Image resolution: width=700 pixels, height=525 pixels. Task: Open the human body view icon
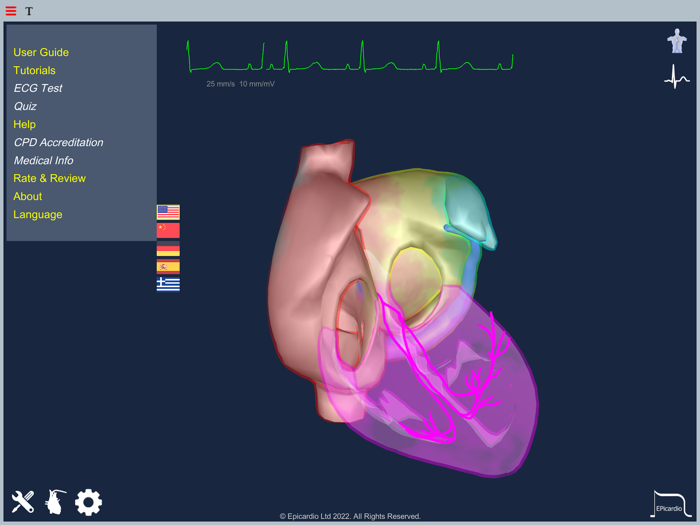(x=677, y=41)
